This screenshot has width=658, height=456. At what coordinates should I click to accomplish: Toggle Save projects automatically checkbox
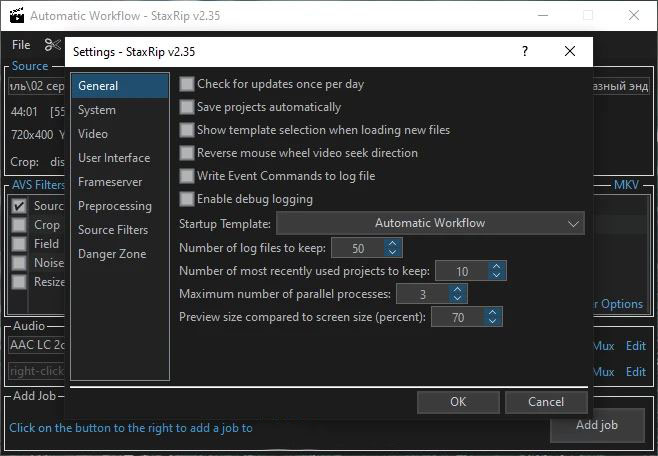187,107
